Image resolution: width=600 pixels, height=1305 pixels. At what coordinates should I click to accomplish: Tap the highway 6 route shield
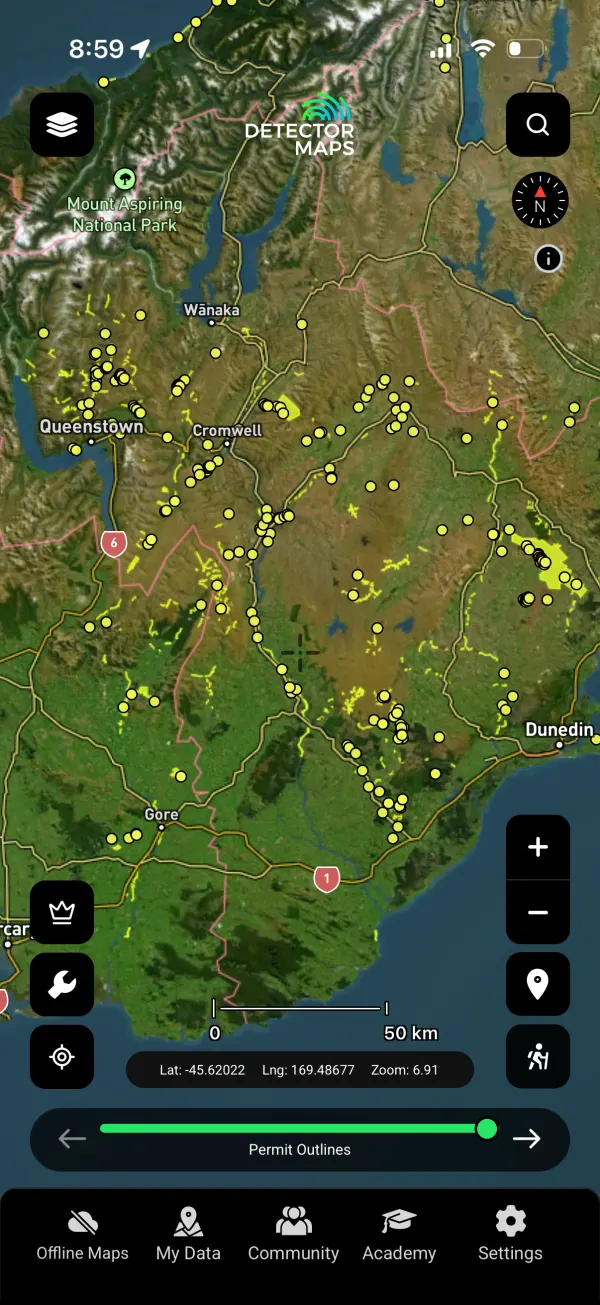(x=114, y=545)
